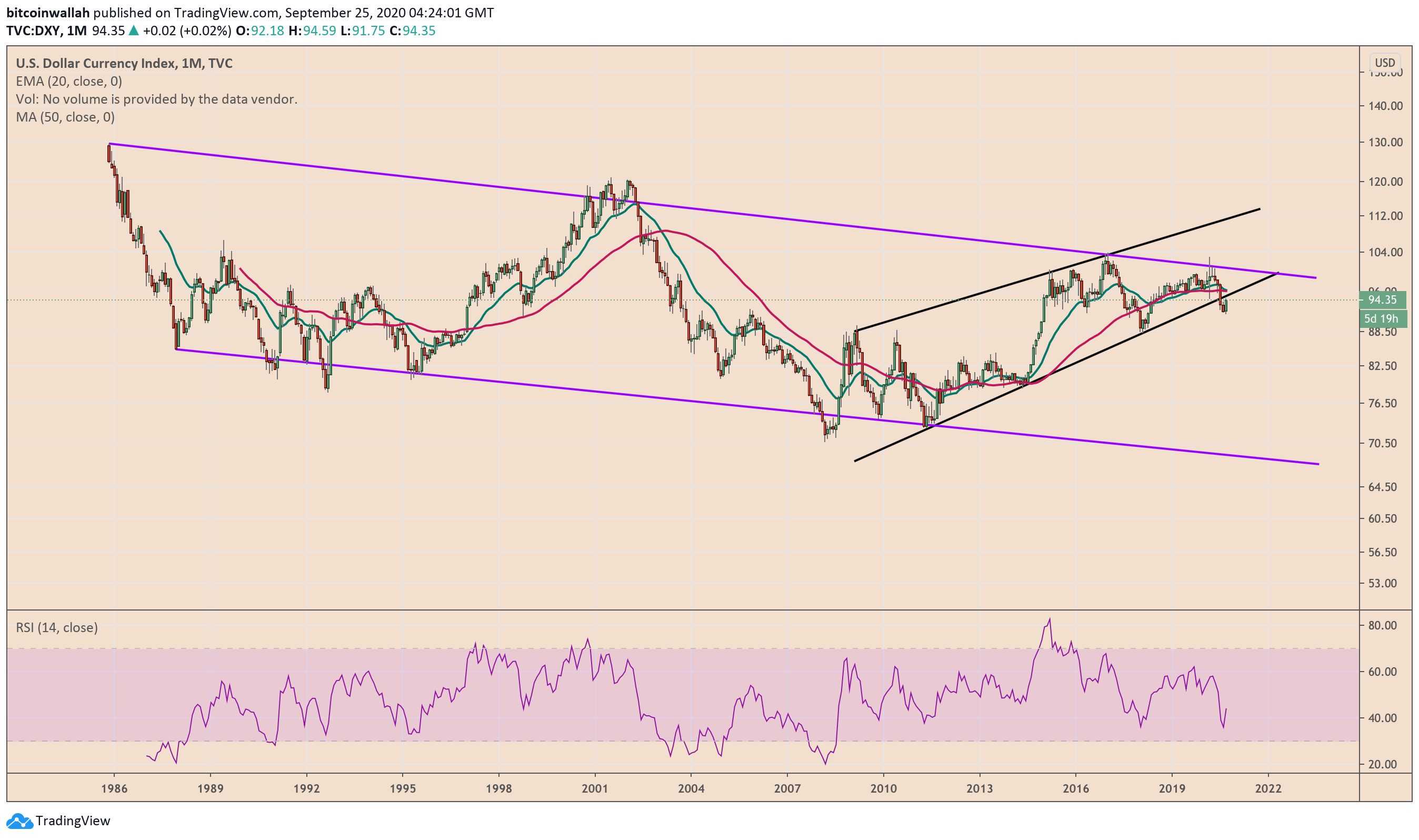Click the RSI 80.00 scale label
The height and width of the screenshot is (840, 1419).
(1382, 625)
